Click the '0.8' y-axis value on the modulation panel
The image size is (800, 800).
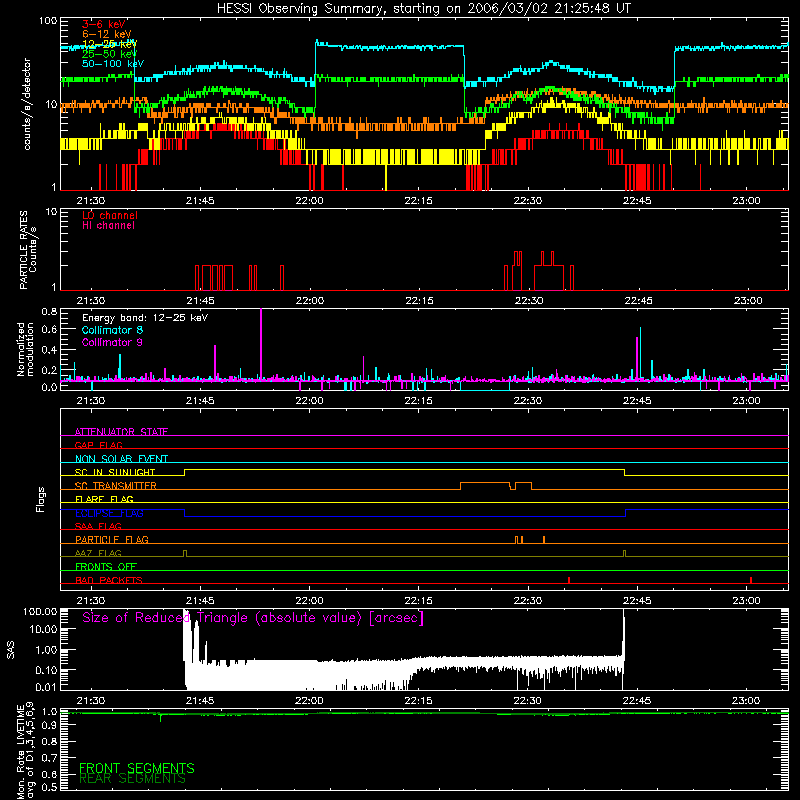[x=49, y=311]
